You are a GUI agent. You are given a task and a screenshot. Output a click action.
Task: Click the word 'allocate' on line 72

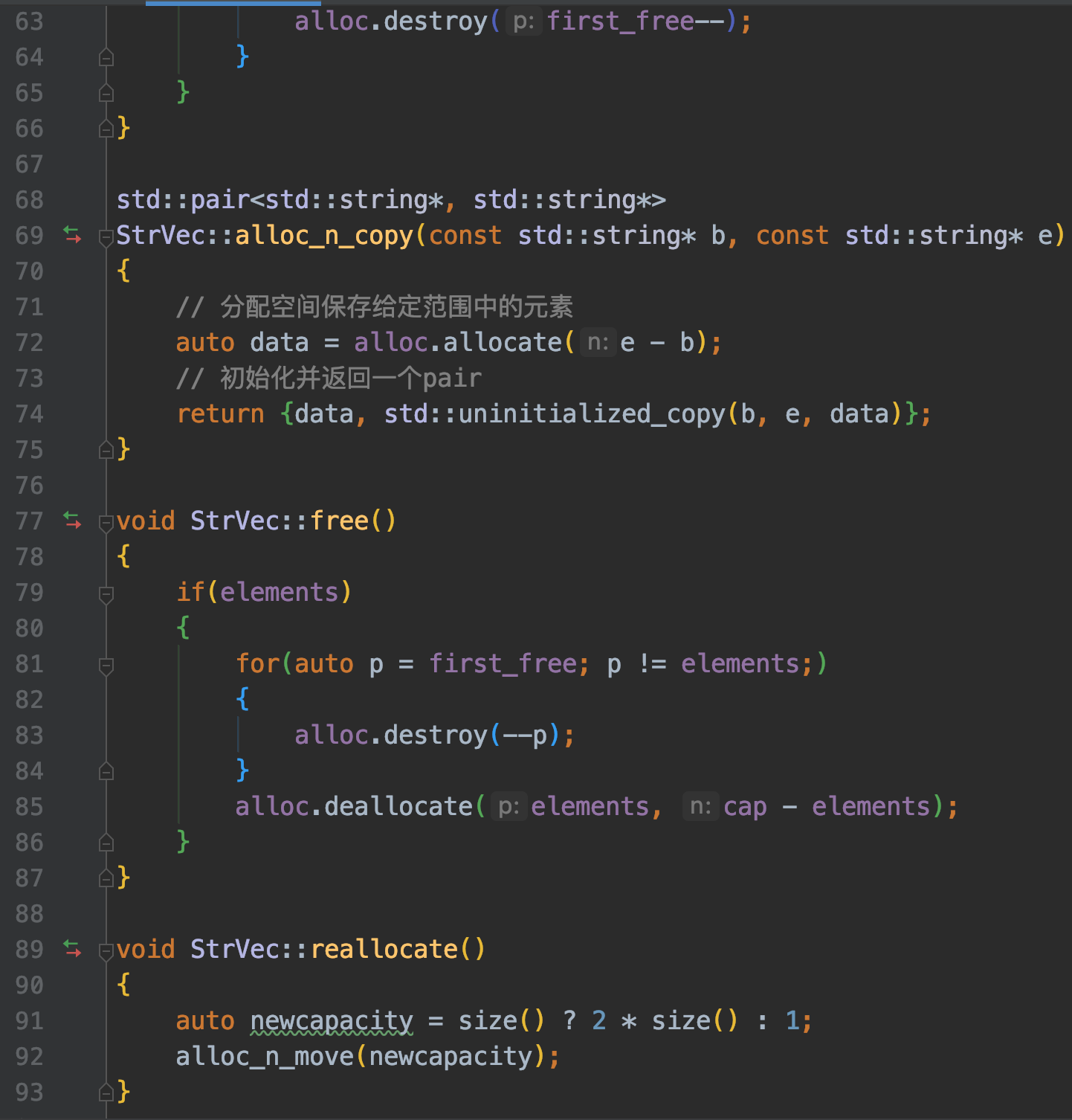click(503, 342)
